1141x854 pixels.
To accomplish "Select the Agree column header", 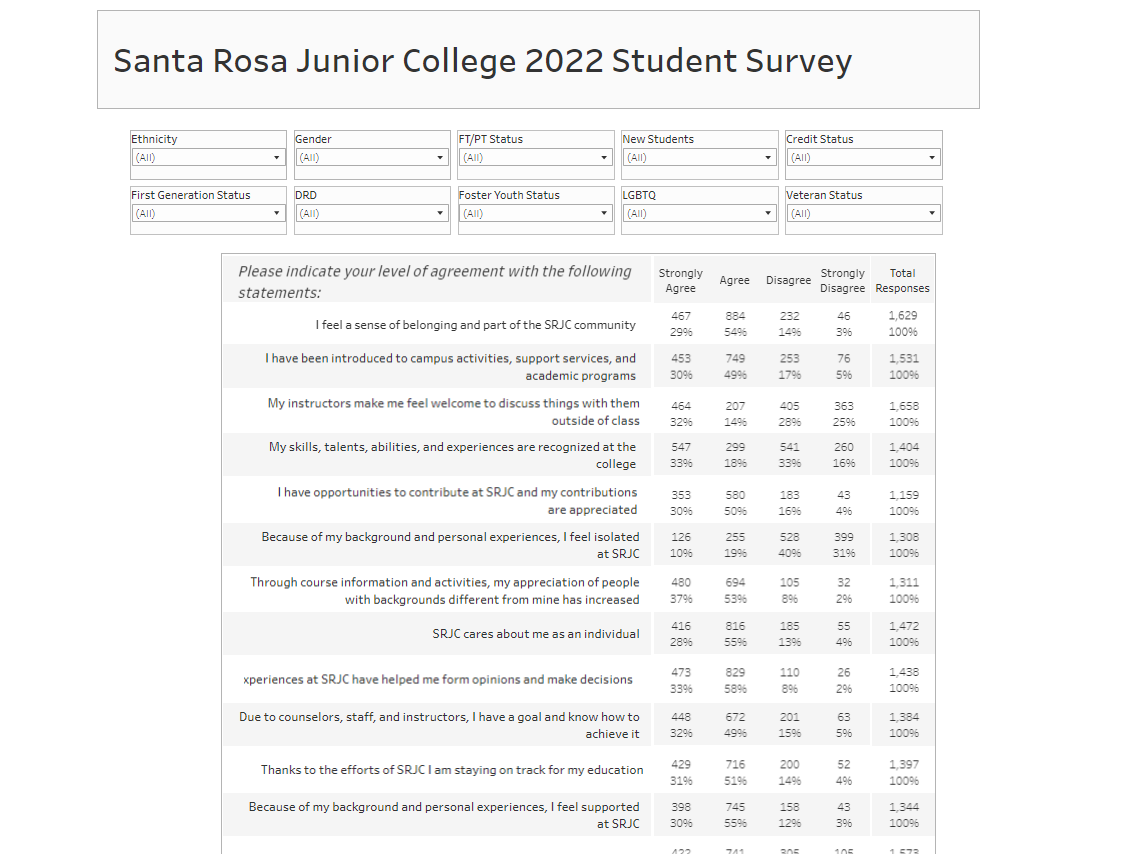I will [735, 280].
